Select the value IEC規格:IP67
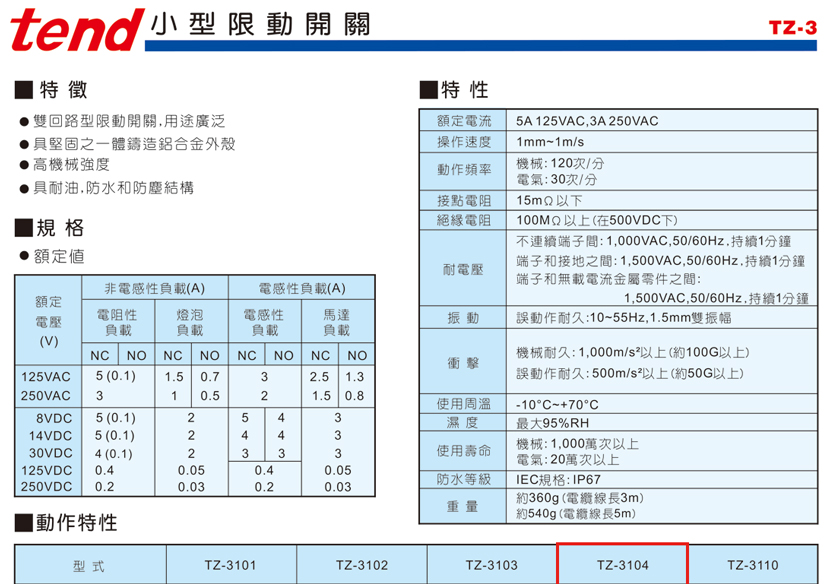Viewport: 830px width, 584px height. pyautogui.click(x=558, y=480)
